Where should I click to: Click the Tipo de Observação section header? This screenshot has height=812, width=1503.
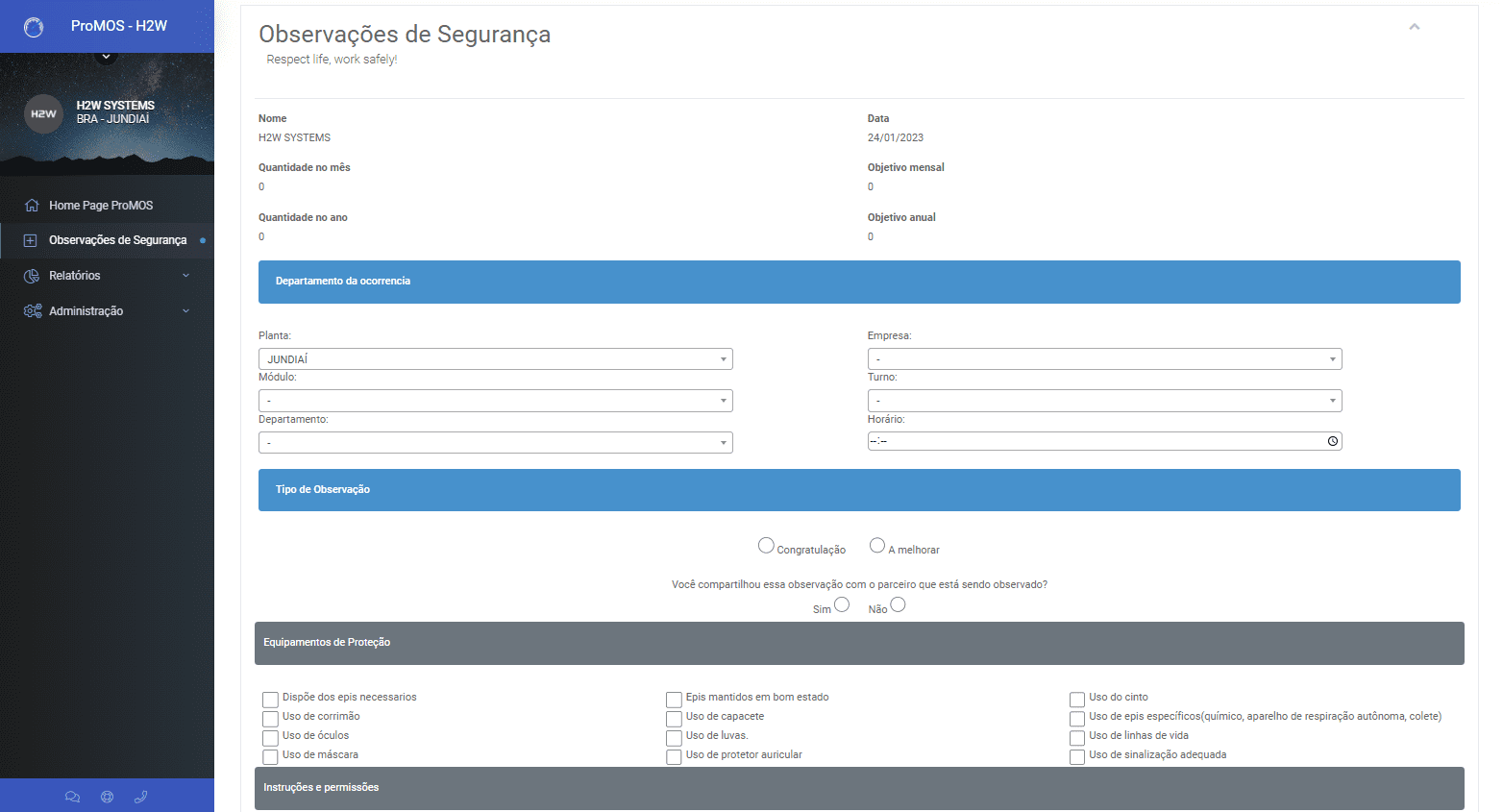(x=859, y=490)
